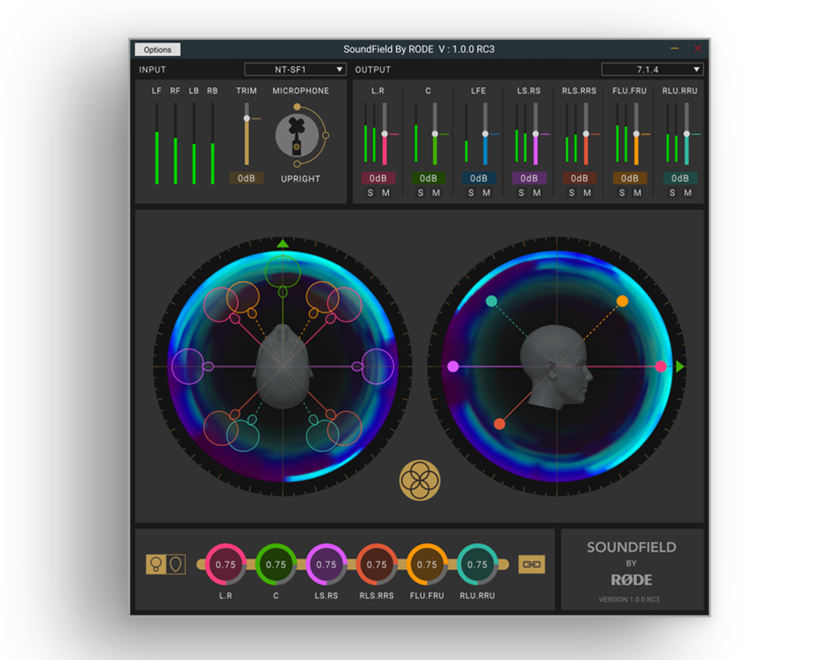Click the L.R 0dB gain value
The height and width of the screenshot is (660, 840).
tap(378, 178)
